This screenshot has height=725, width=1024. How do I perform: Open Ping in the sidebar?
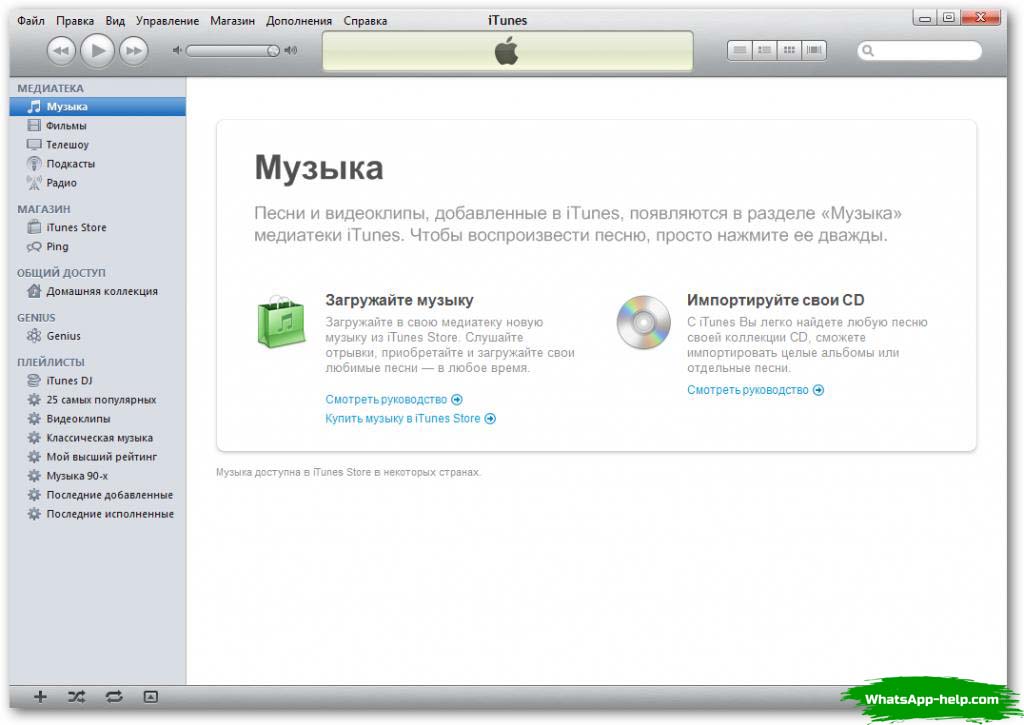pos(97,246)
